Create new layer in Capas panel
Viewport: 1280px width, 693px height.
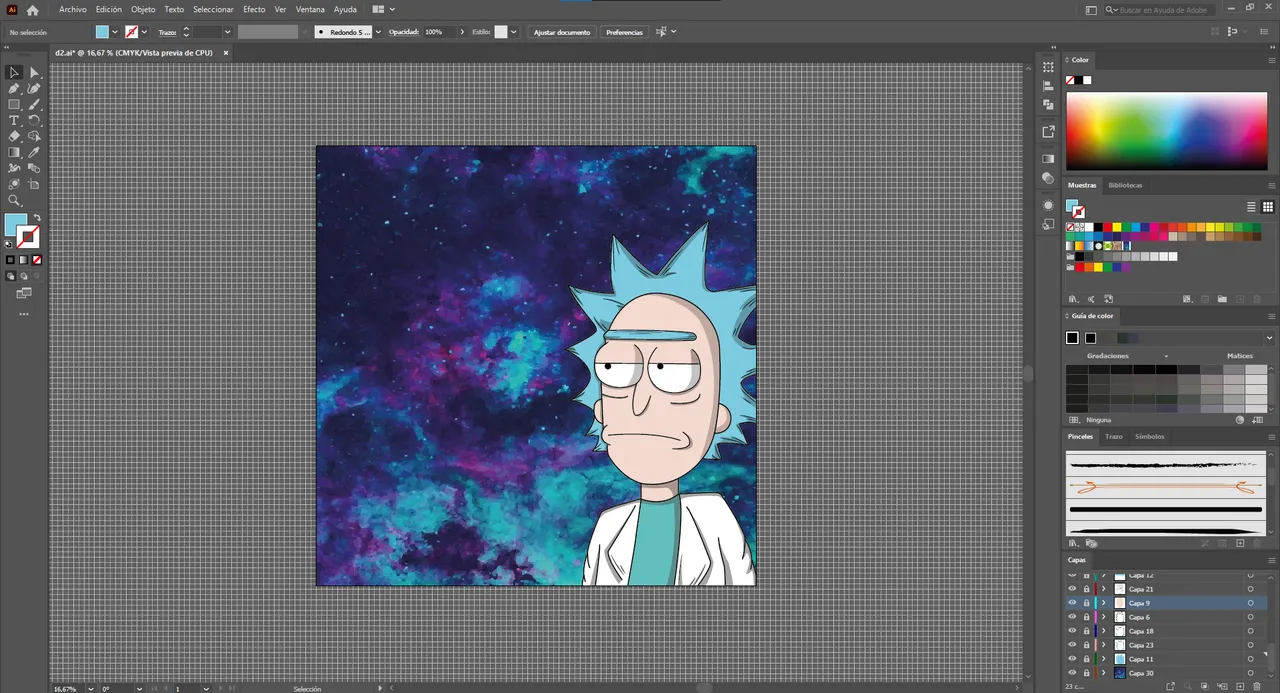(1240, 686)
